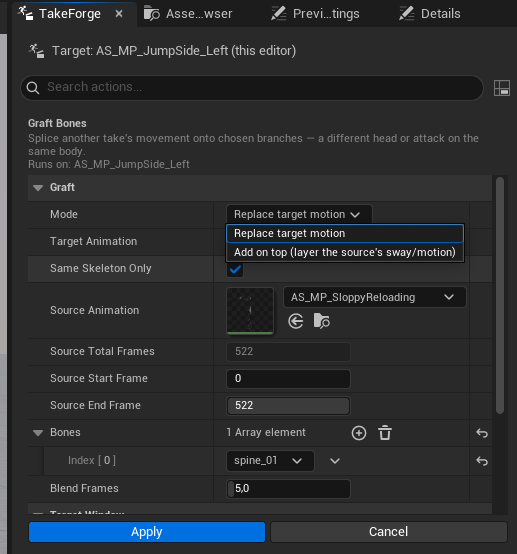Click the Blend Frames value slider
This screenshot has width=517, height=554.
click(x=288, y=489)
